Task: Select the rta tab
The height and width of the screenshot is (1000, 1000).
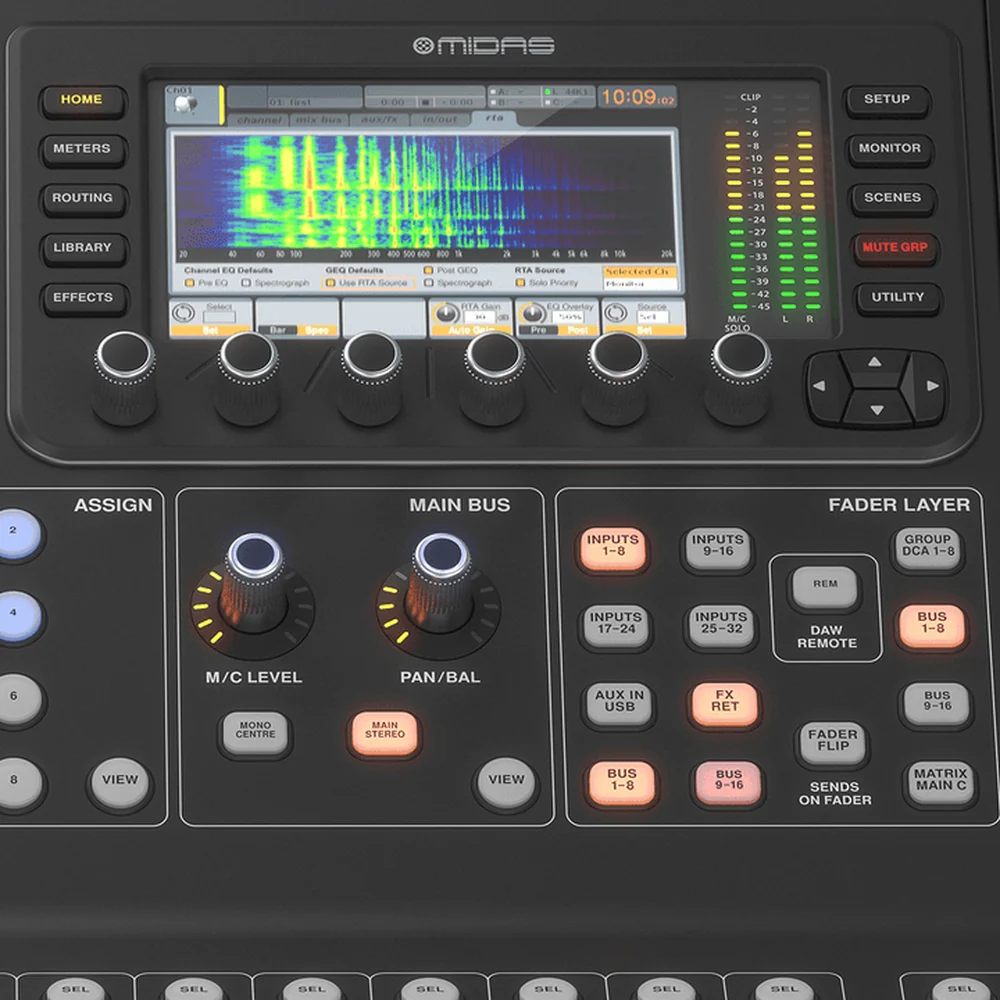Action: click(494, 119)
